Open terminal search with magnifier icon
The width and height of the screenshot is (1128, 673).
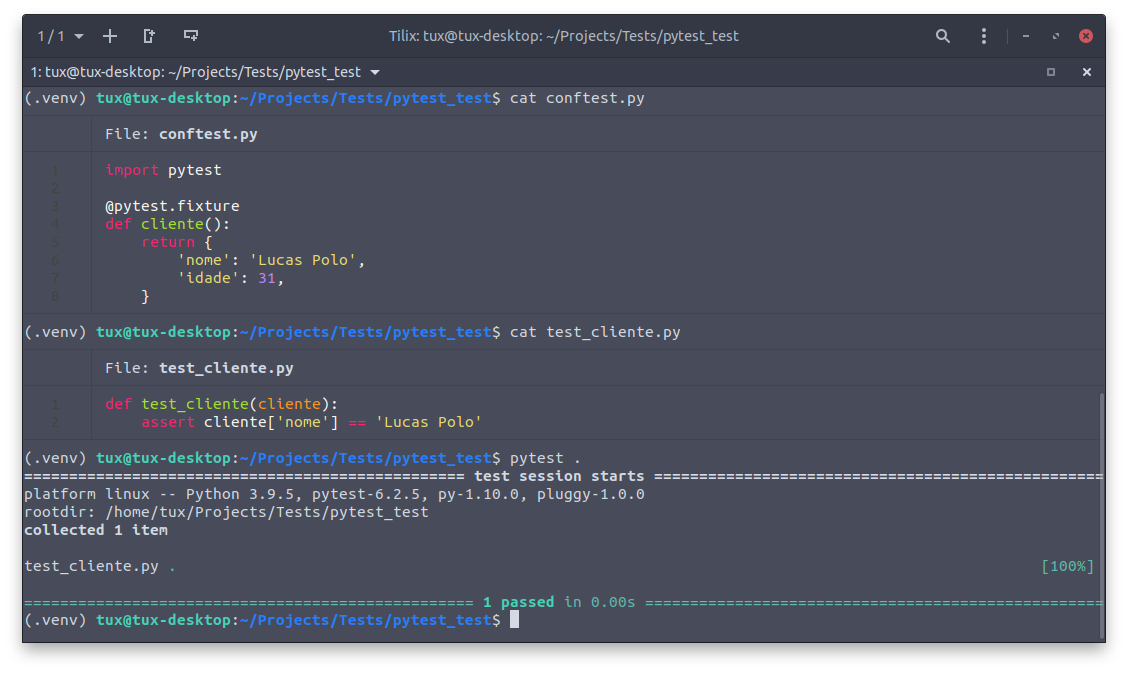(942, 36)
